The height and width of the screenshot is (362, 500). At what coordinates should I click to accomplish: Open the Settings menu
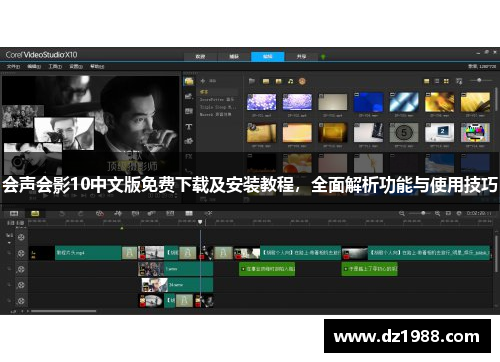76,66
